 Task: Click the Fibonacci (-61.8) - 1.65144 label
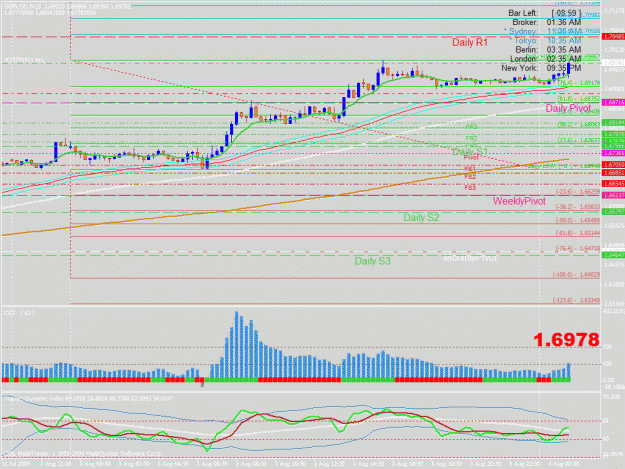coord(578,233)
